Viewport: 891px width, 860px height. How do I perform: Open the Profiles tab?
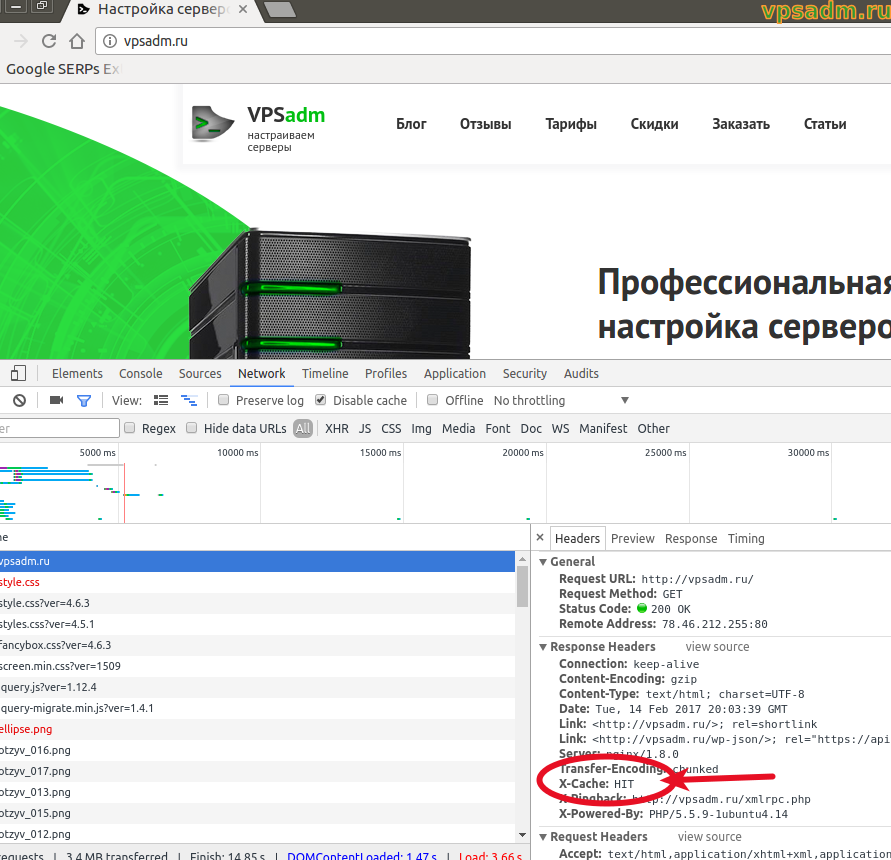386,373
